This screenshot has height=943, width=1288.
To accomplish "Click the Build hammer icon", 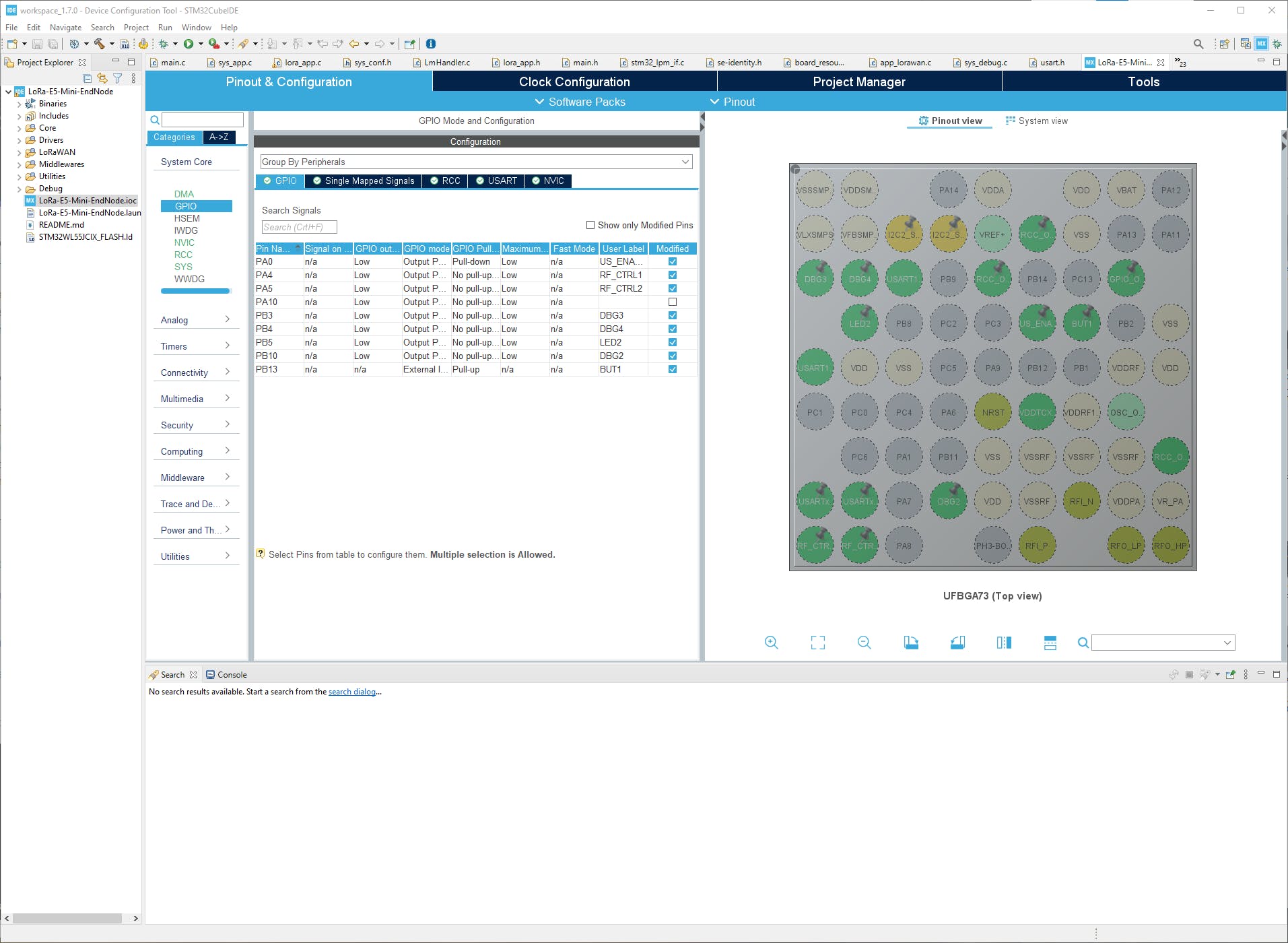I will (99, 44).
